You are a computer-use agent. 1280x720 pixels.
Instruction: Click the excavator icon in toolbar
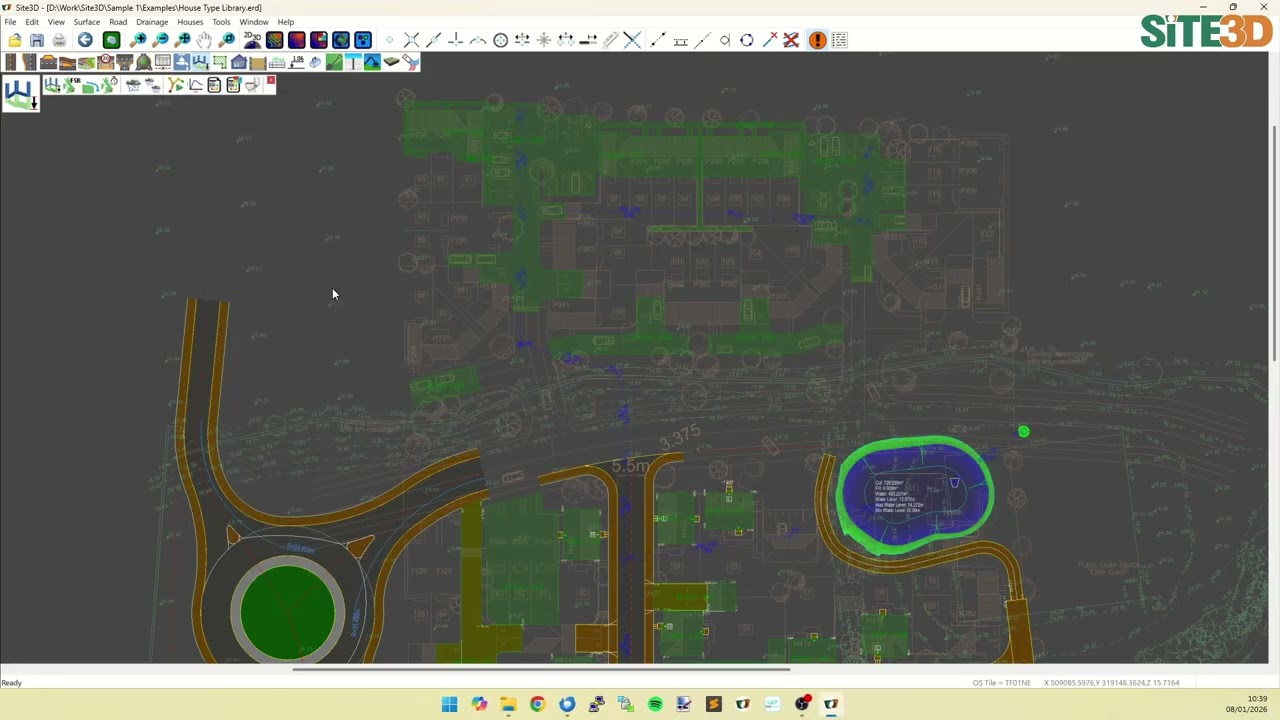coord(372,62)
